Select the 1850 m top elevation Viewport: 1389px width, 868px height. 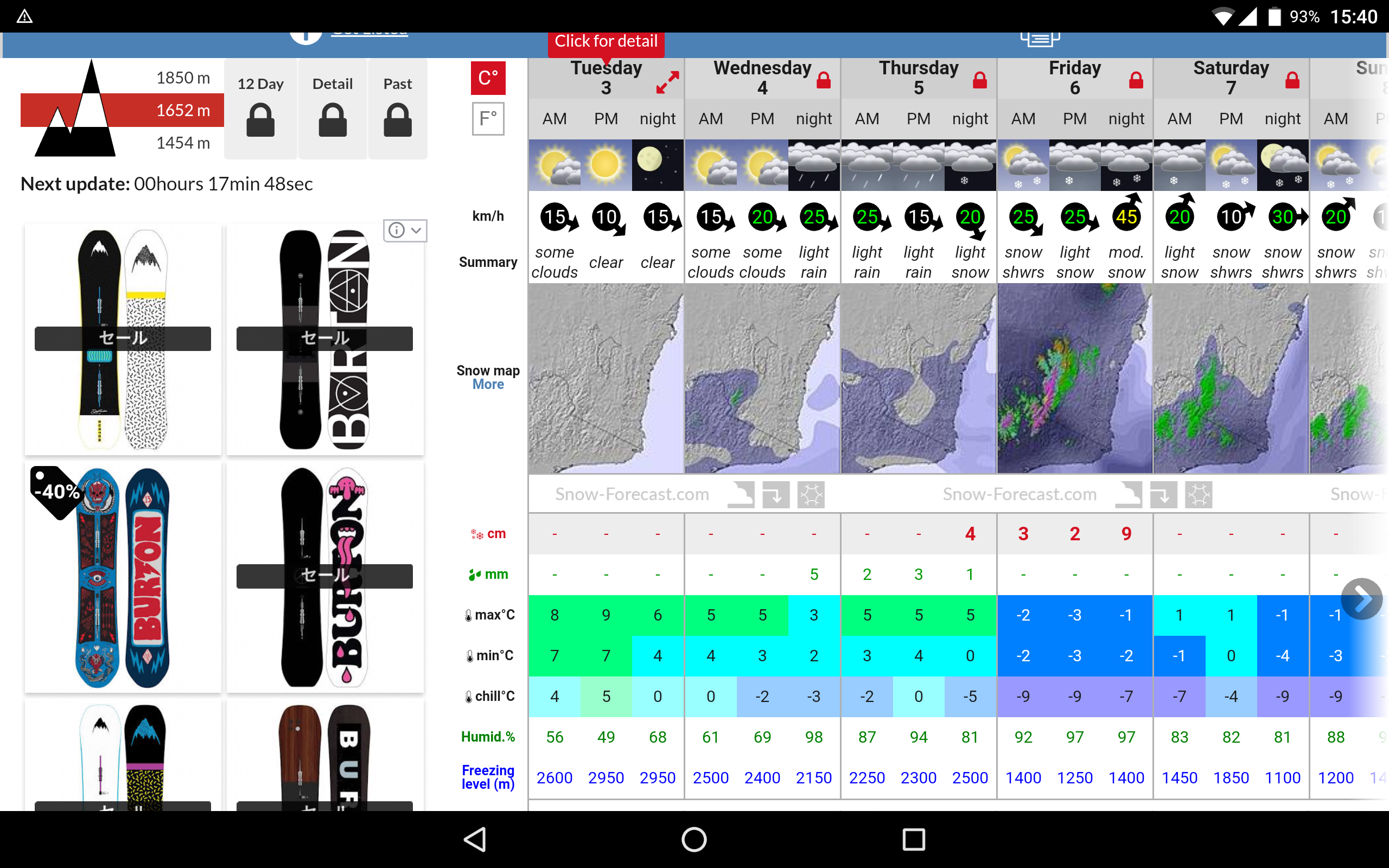[182, 78]
